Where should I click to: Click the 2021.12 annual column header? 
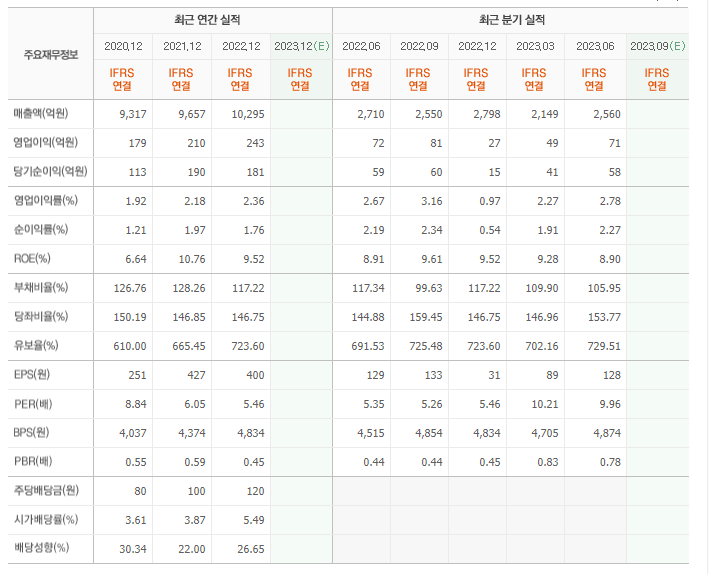pyautogui.click(x=182, y=46)
